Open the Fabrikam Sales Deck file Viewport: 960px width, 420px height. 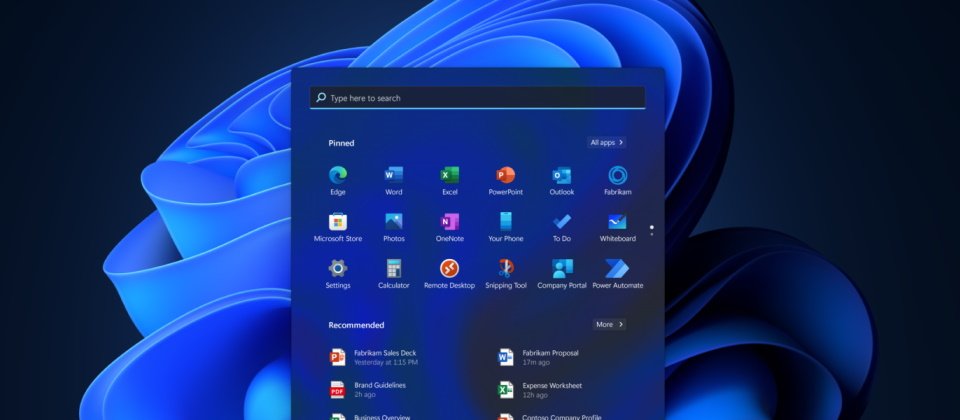(x=374, y=357)
